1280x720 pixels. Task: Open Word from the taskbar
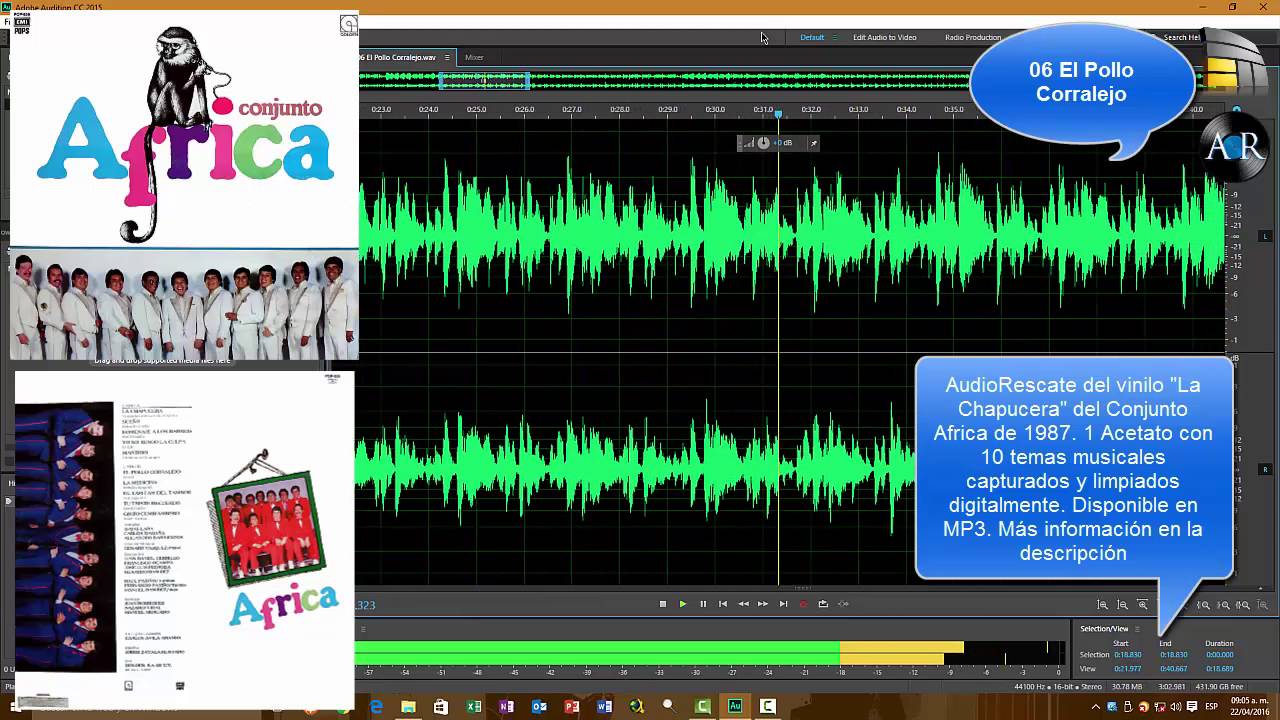[x=604, y=706]
